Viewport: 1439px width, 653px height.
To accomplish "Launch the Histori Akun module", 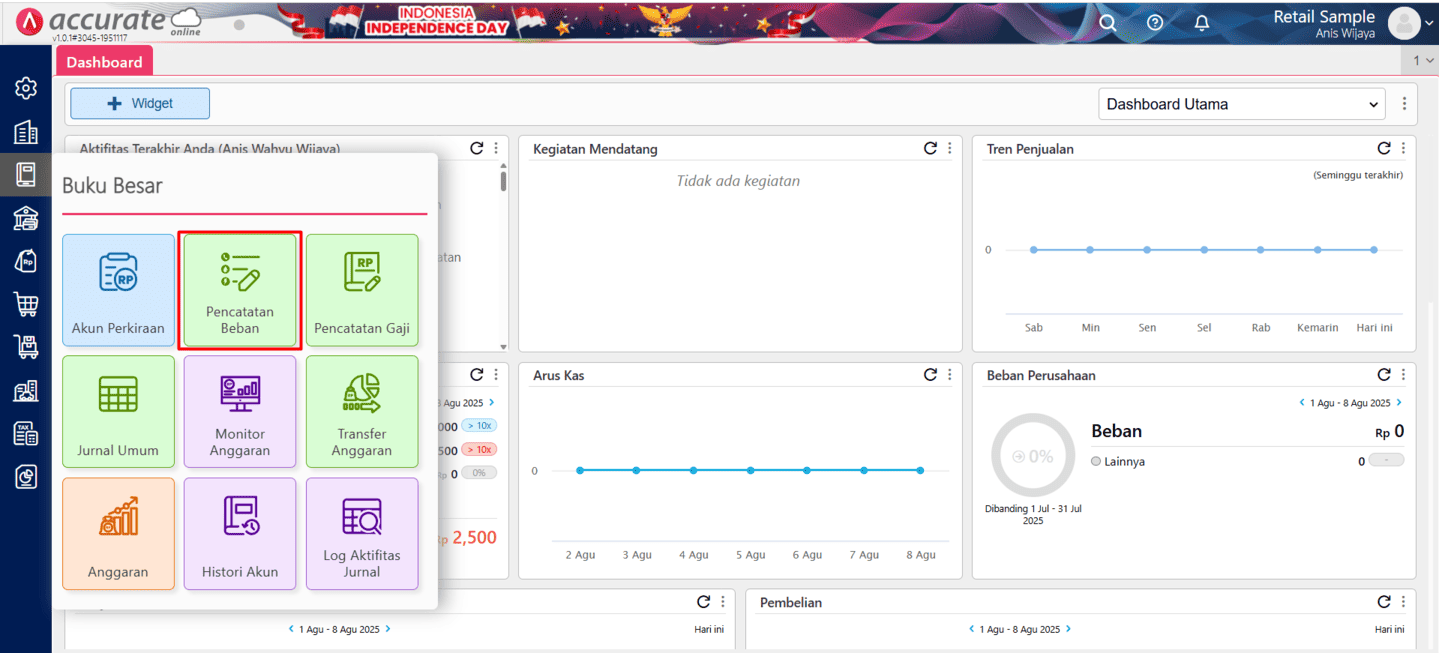I will pos(240,534).
